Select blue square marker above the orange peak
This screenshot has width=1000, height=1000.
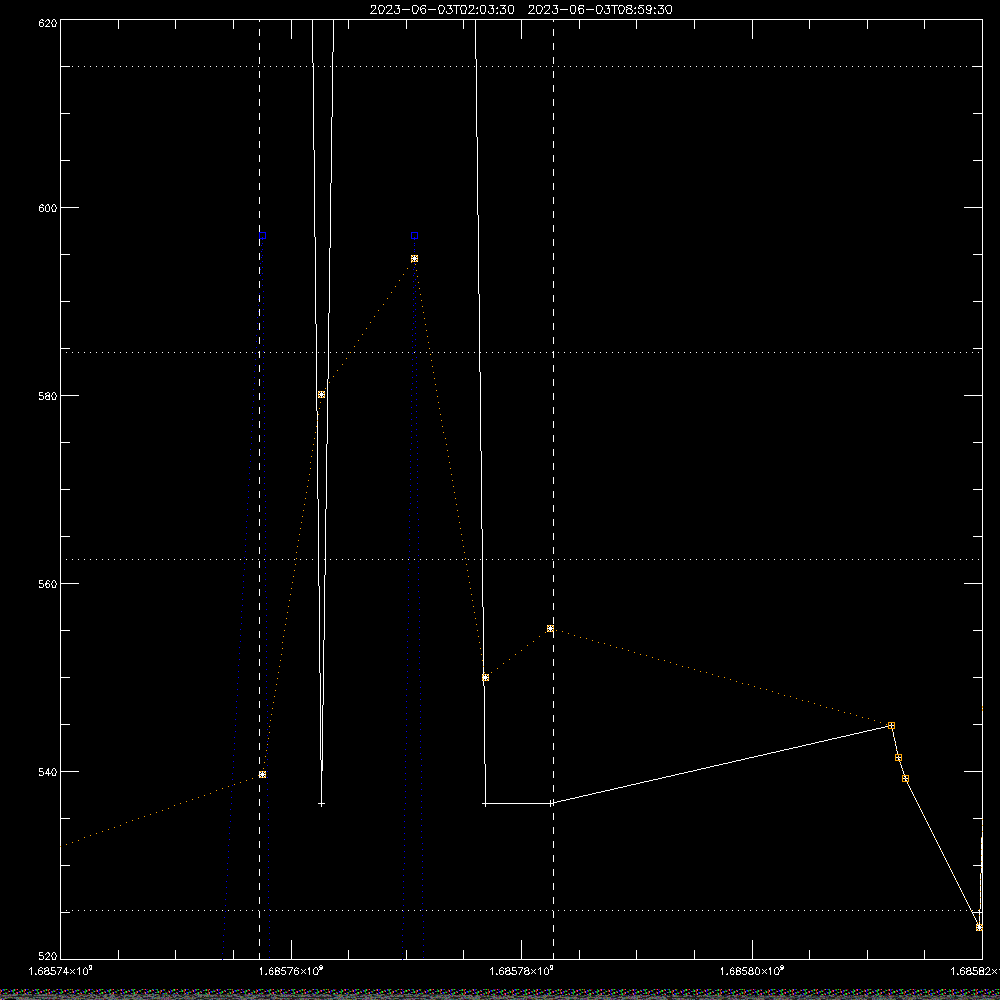click(415, 236)
